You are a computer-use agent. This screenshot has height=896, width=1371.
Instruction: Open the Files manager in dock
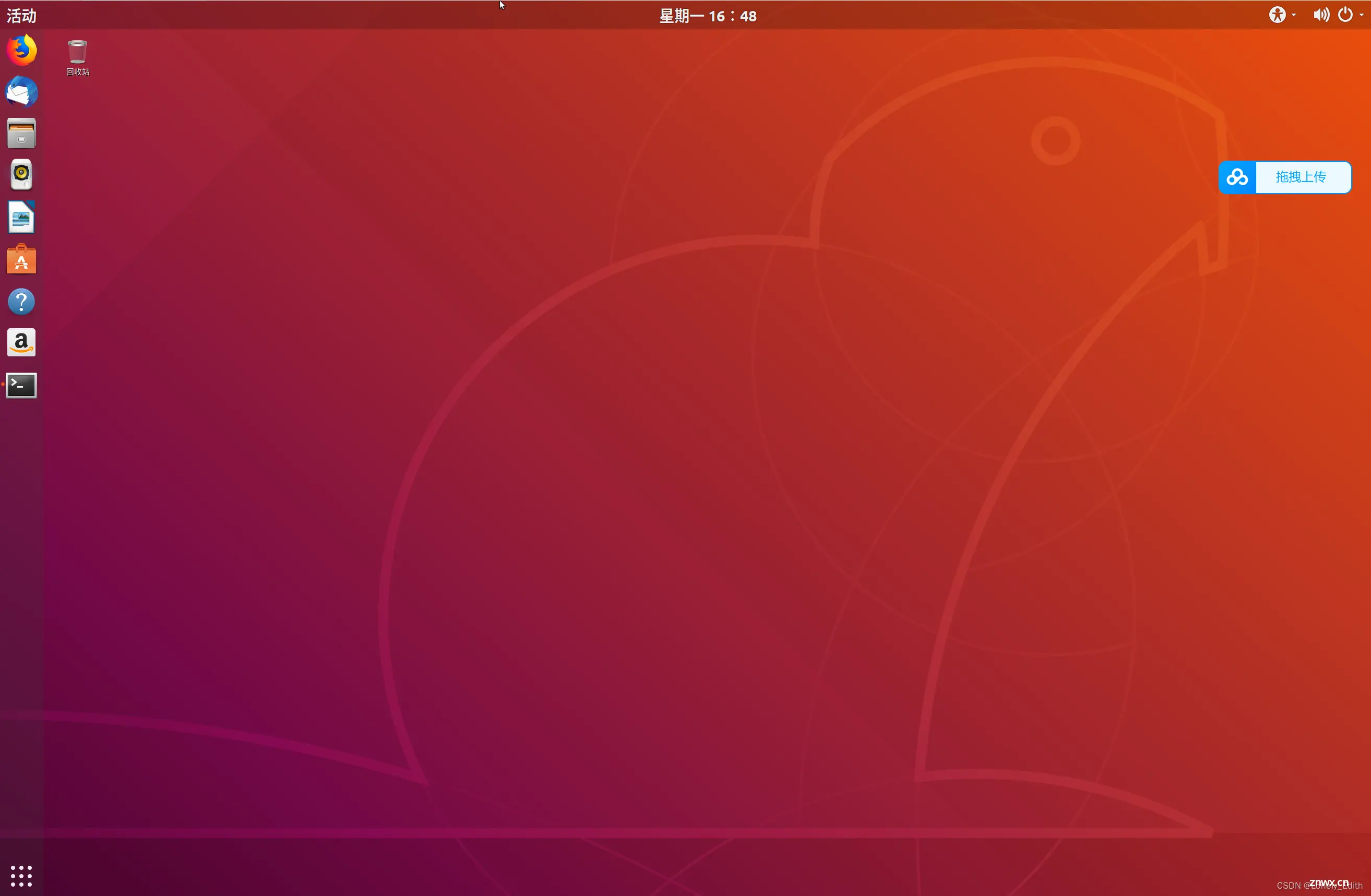[21, 134]
